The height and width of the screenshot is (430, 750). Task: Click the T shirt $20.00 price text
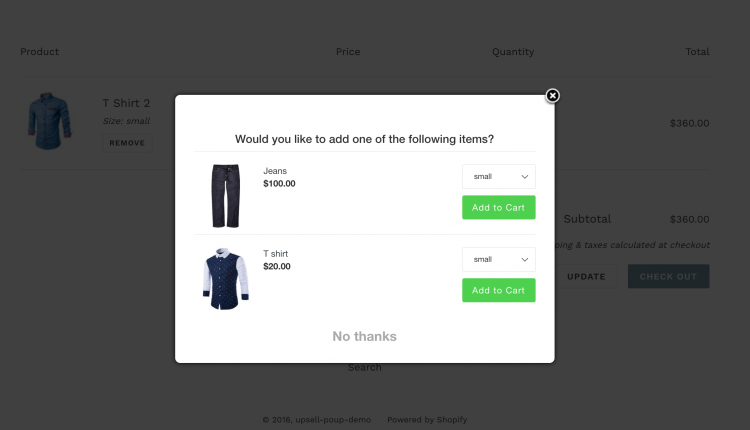(x=277, y=267)
